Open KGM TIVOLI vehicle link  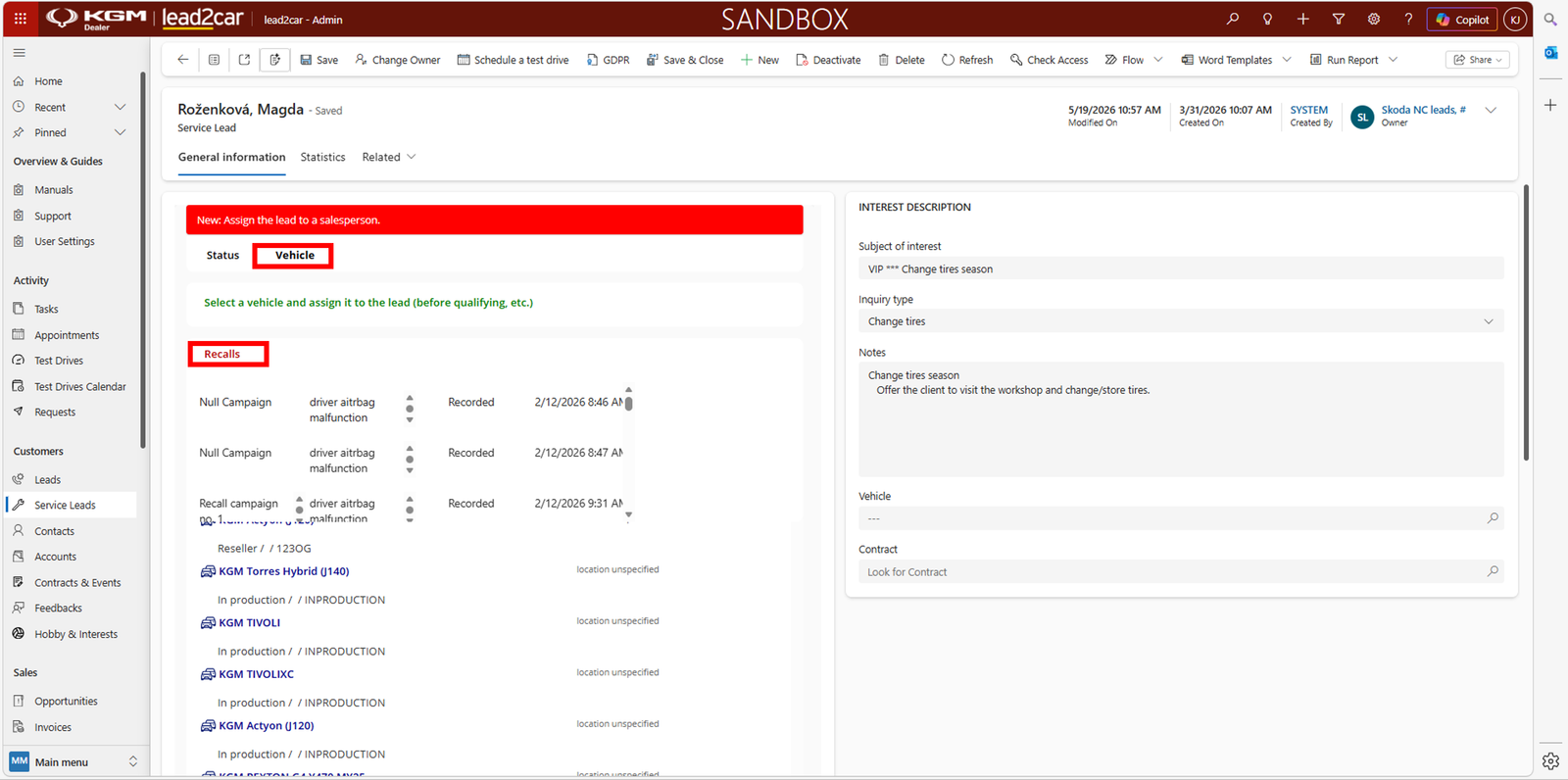click(249, 622)
